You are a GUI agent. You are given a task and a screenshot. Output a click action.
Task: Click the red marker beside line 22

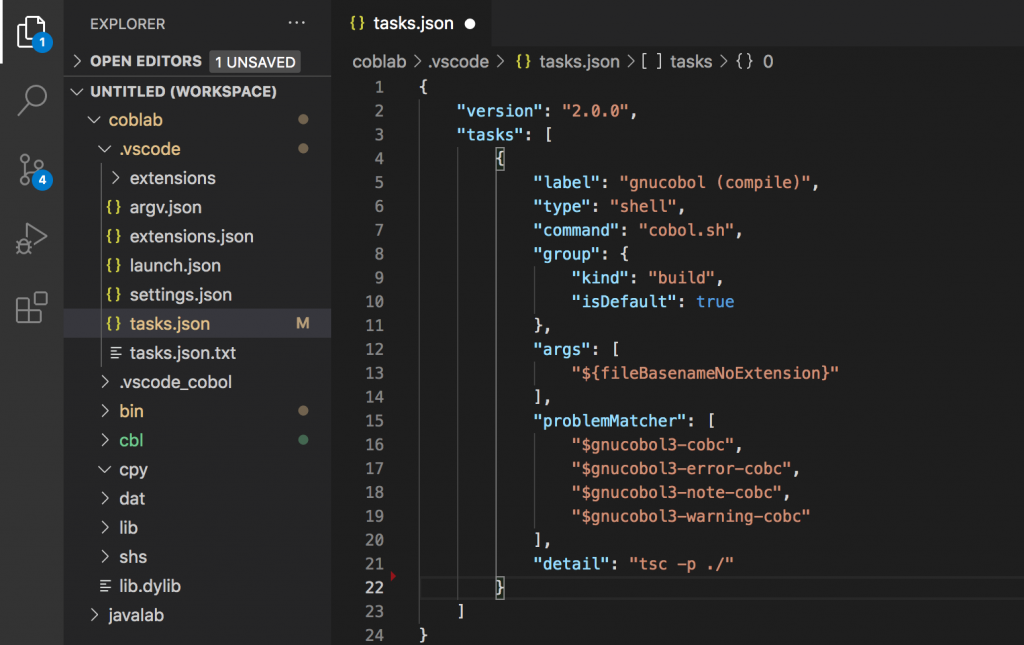393,576
